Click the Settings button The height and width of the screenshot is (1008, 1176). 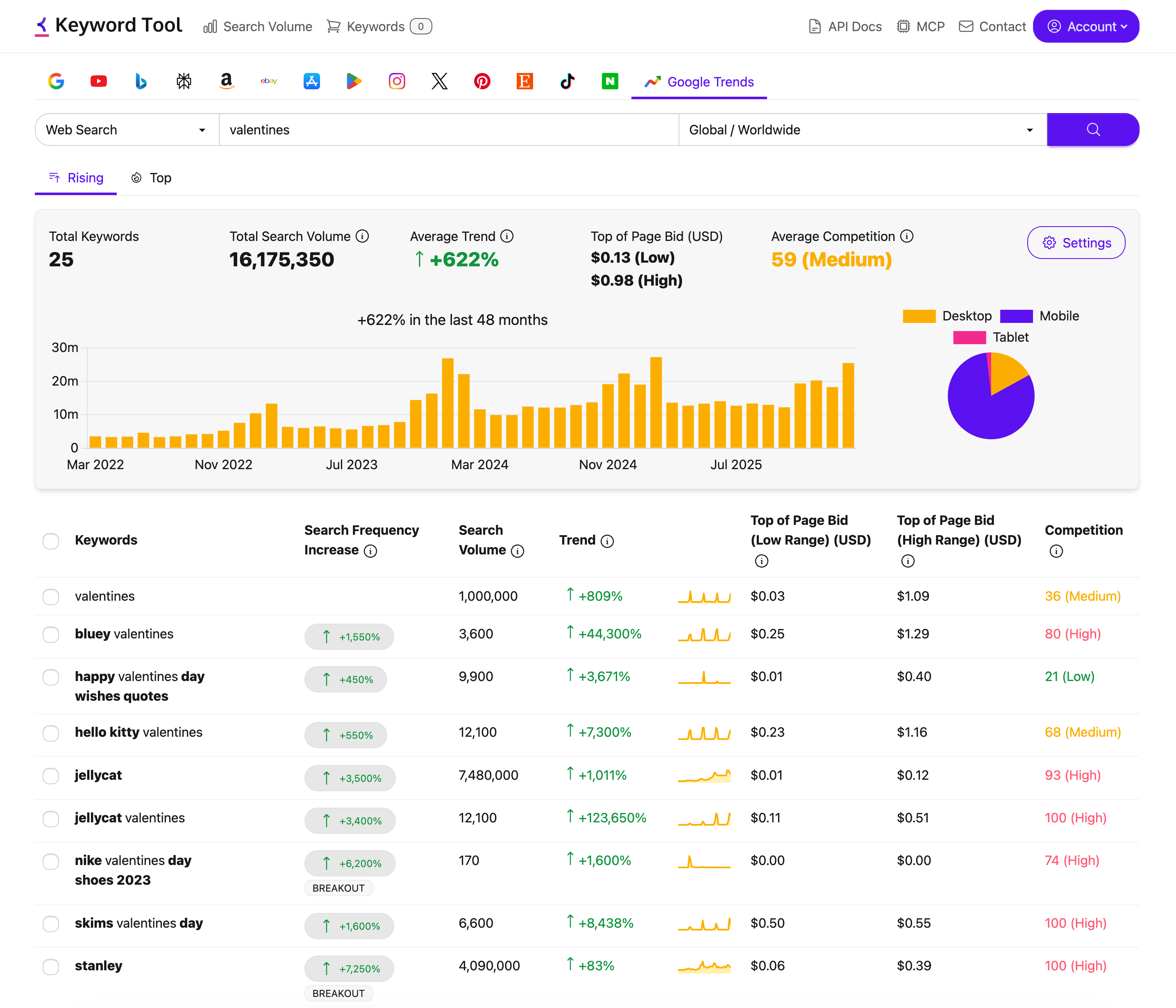pos(1076,242)
